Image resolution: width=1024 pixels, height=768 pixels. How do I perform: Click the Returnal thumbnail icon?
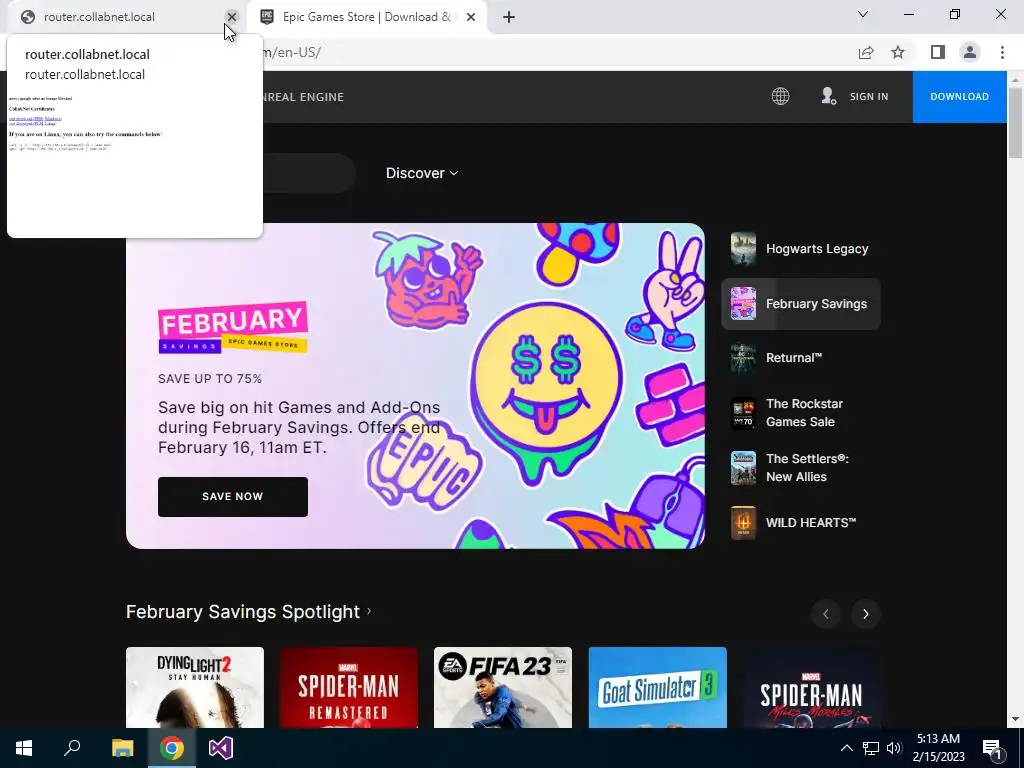pyautogui.click(x=743, y=358)
